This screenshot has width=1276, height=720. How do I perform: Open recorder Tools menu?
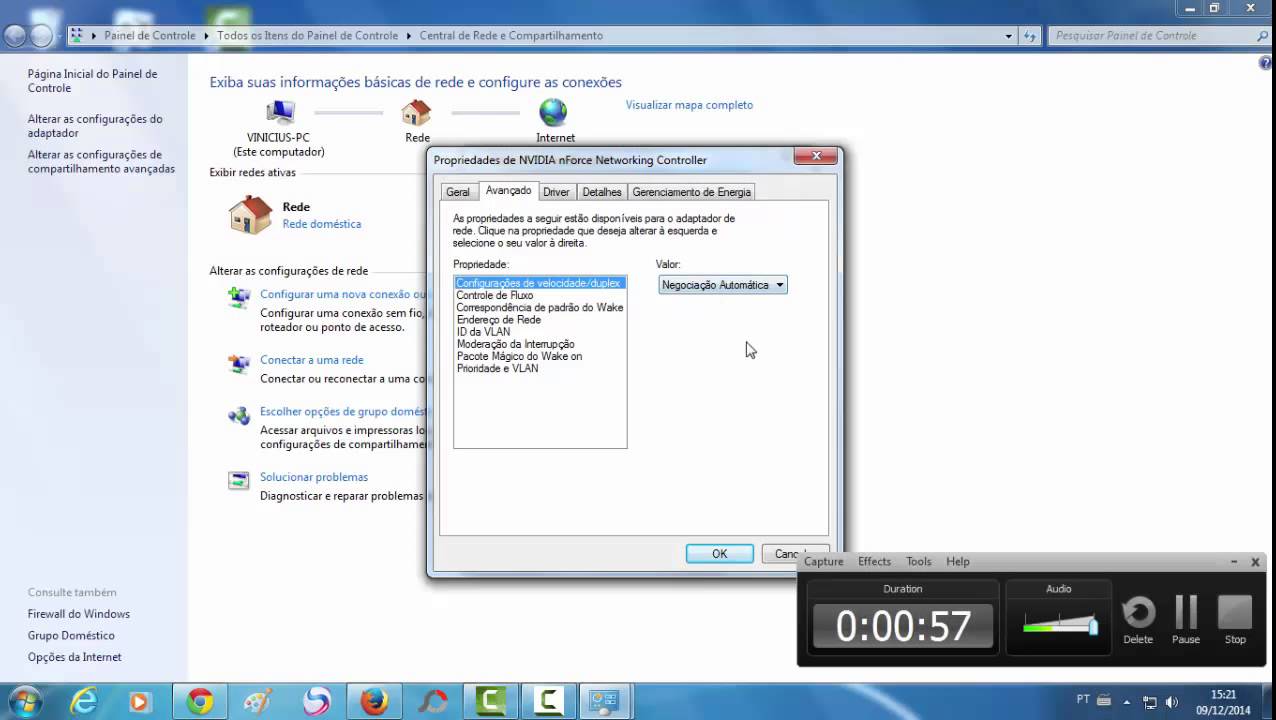point(918,562)
